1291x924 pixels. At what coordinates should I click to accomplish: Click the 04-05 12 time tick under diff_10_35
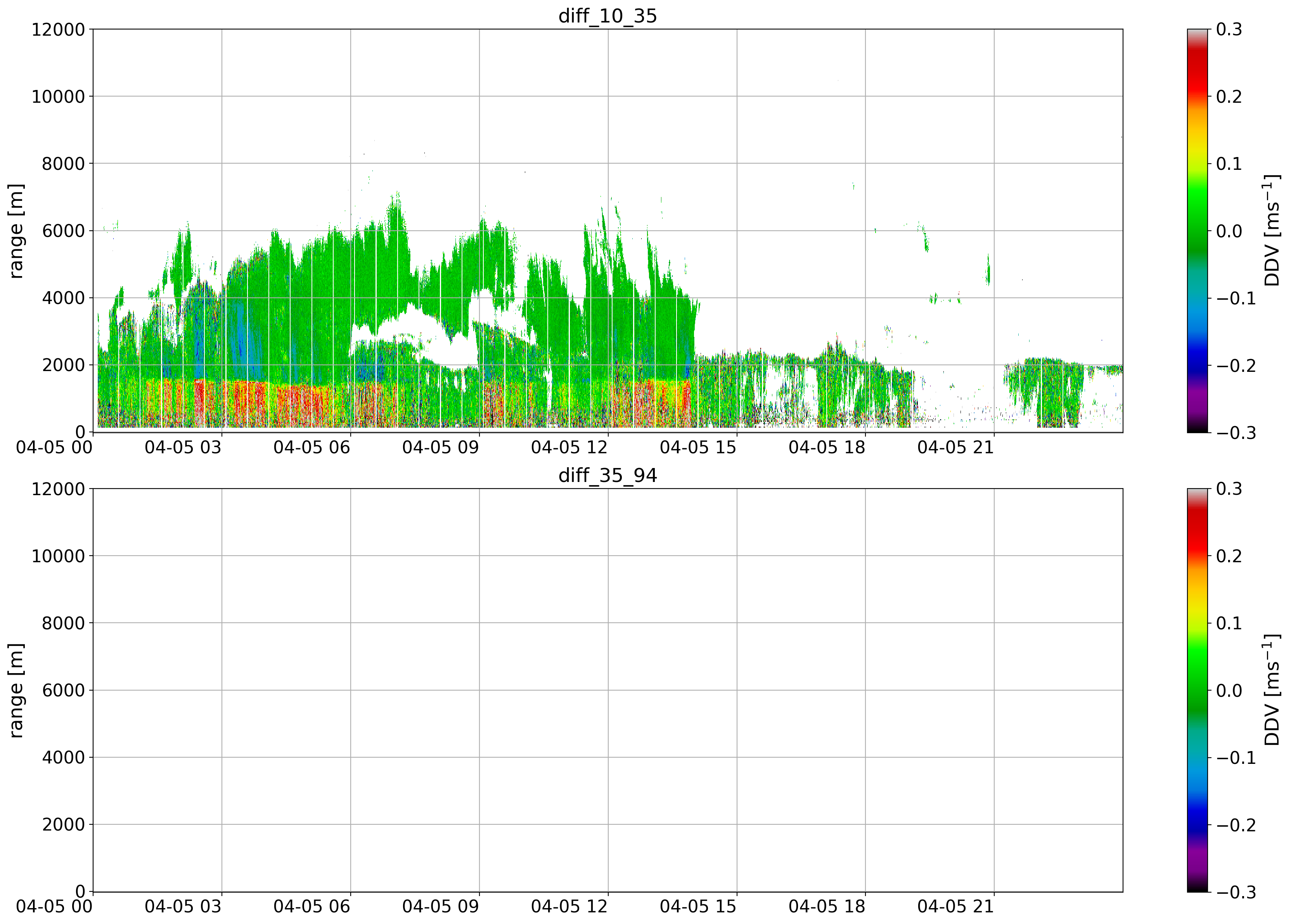[x=569, y=447]
